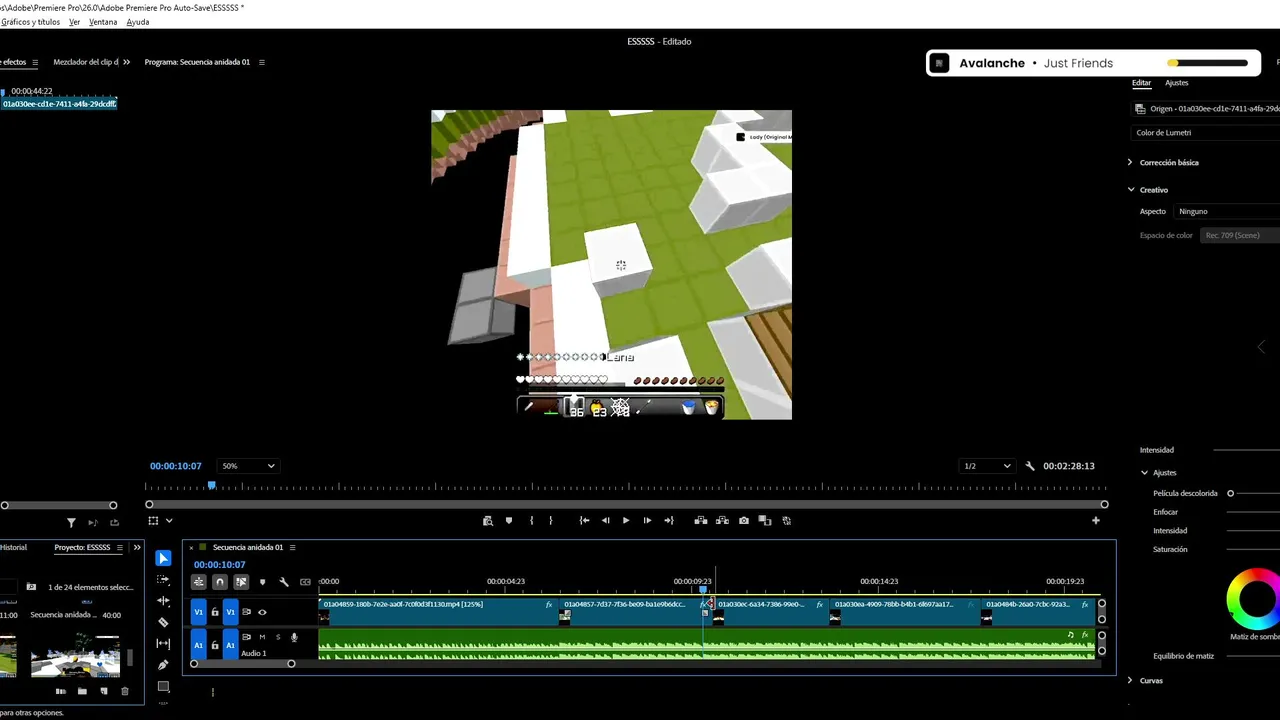This screenshot has height=720, width=1280.
Task: Switch to the Historial tab
Action: 14,548
